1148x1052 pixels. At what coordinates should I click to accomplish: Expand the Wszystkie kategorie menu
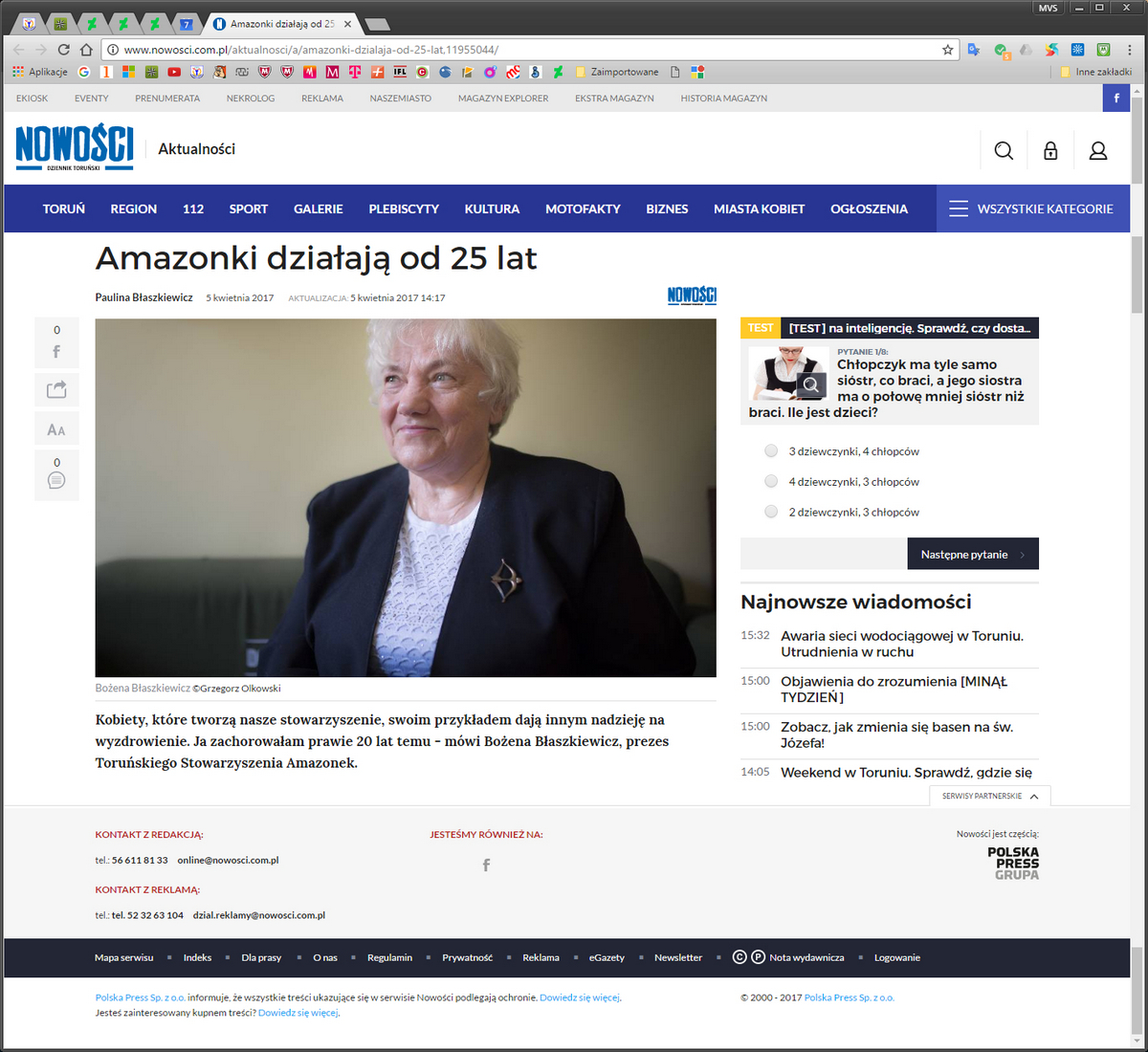click(x=1033, y=208)
